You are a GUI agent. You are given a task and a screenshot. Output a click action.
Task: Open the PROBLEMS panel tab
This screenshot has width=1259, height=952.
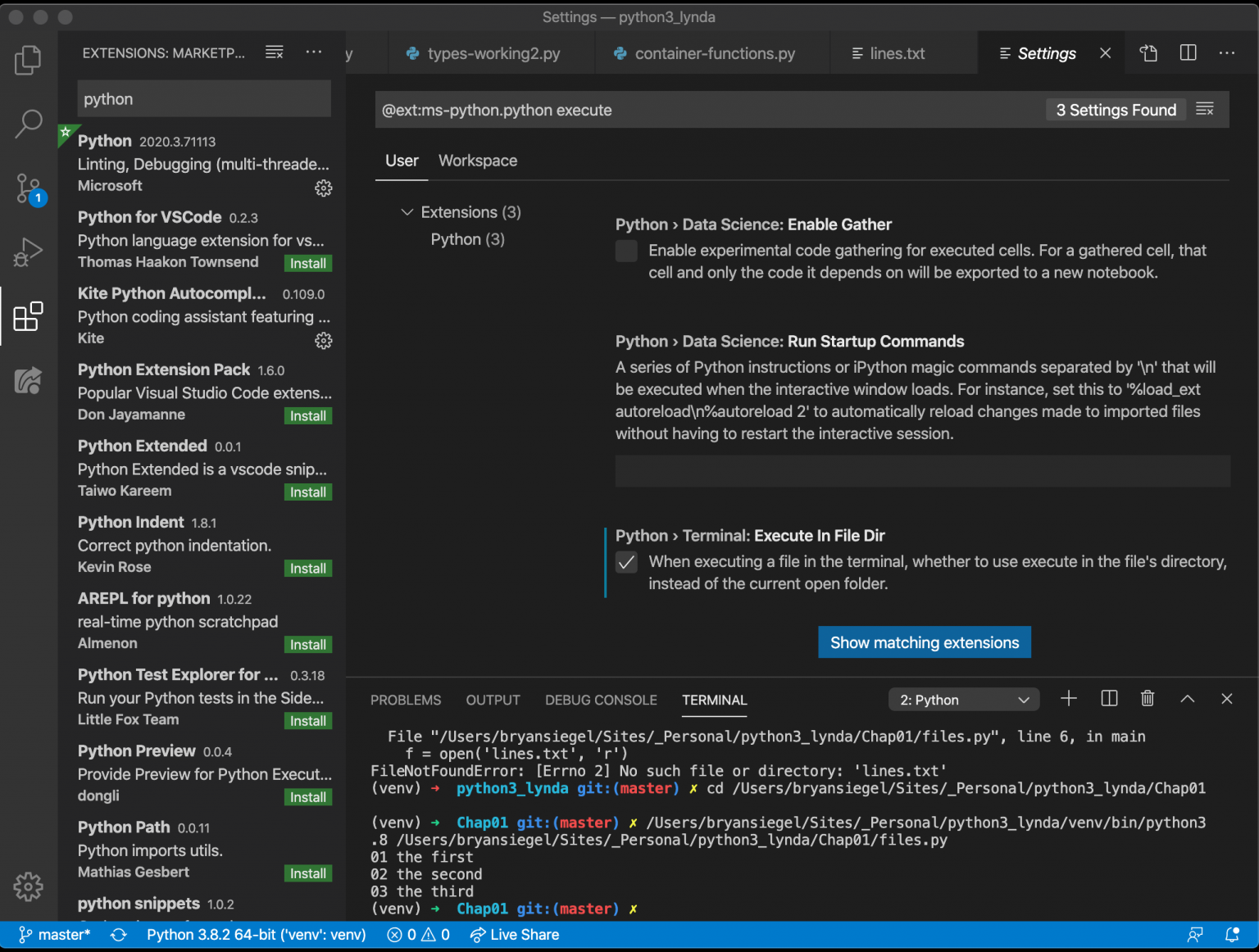click(406, 700)
